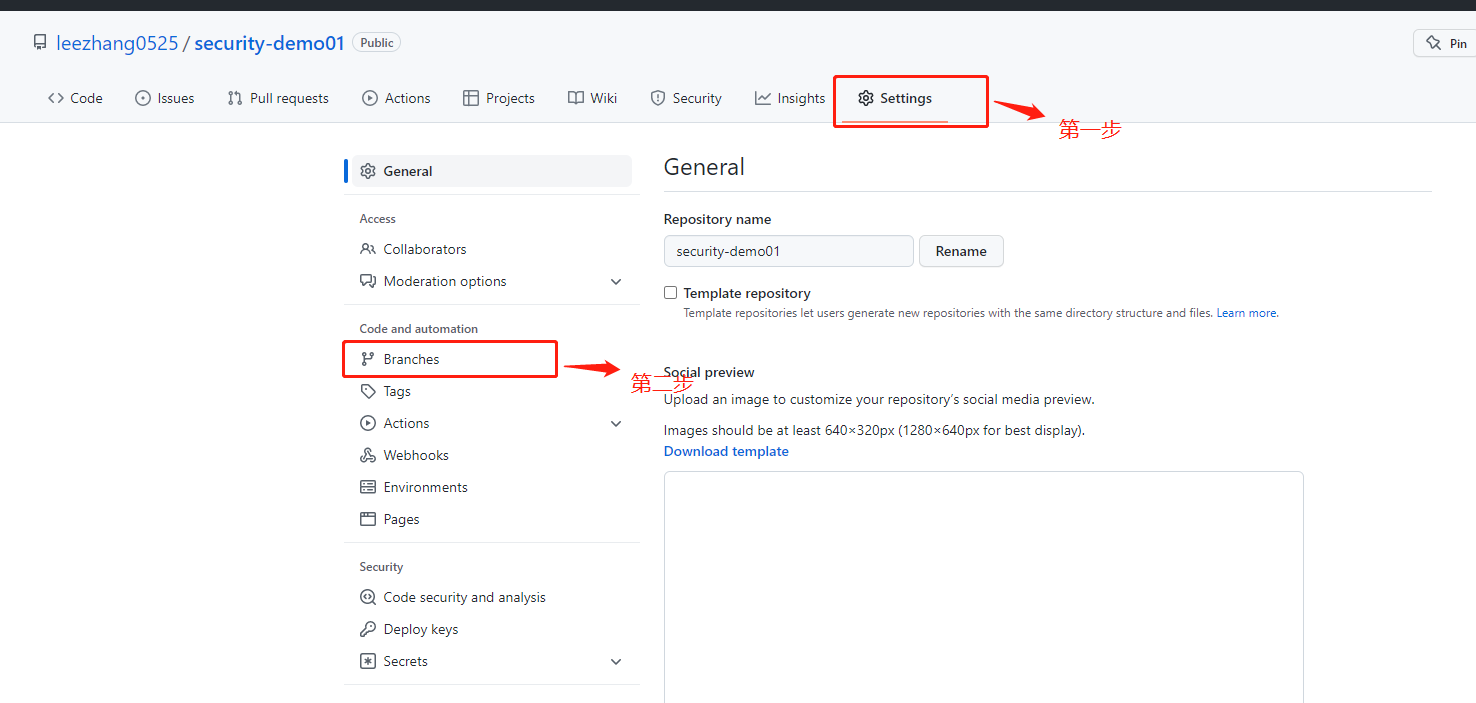Expand the Actions settings submenu
Image resolution: width=1476 pixels, height=703 pixels.
click(x=616, y=423)
